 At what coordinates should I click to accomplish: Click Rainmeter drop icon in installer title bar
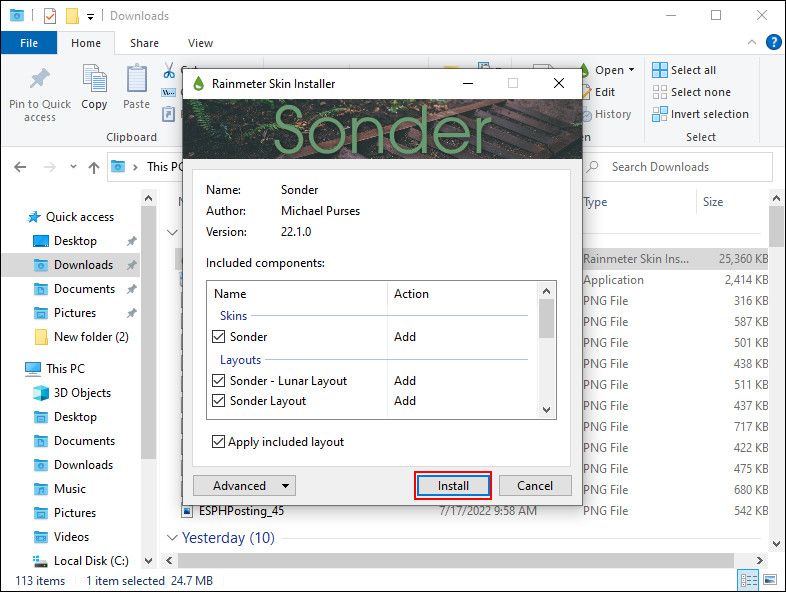(x=199, y=83)
